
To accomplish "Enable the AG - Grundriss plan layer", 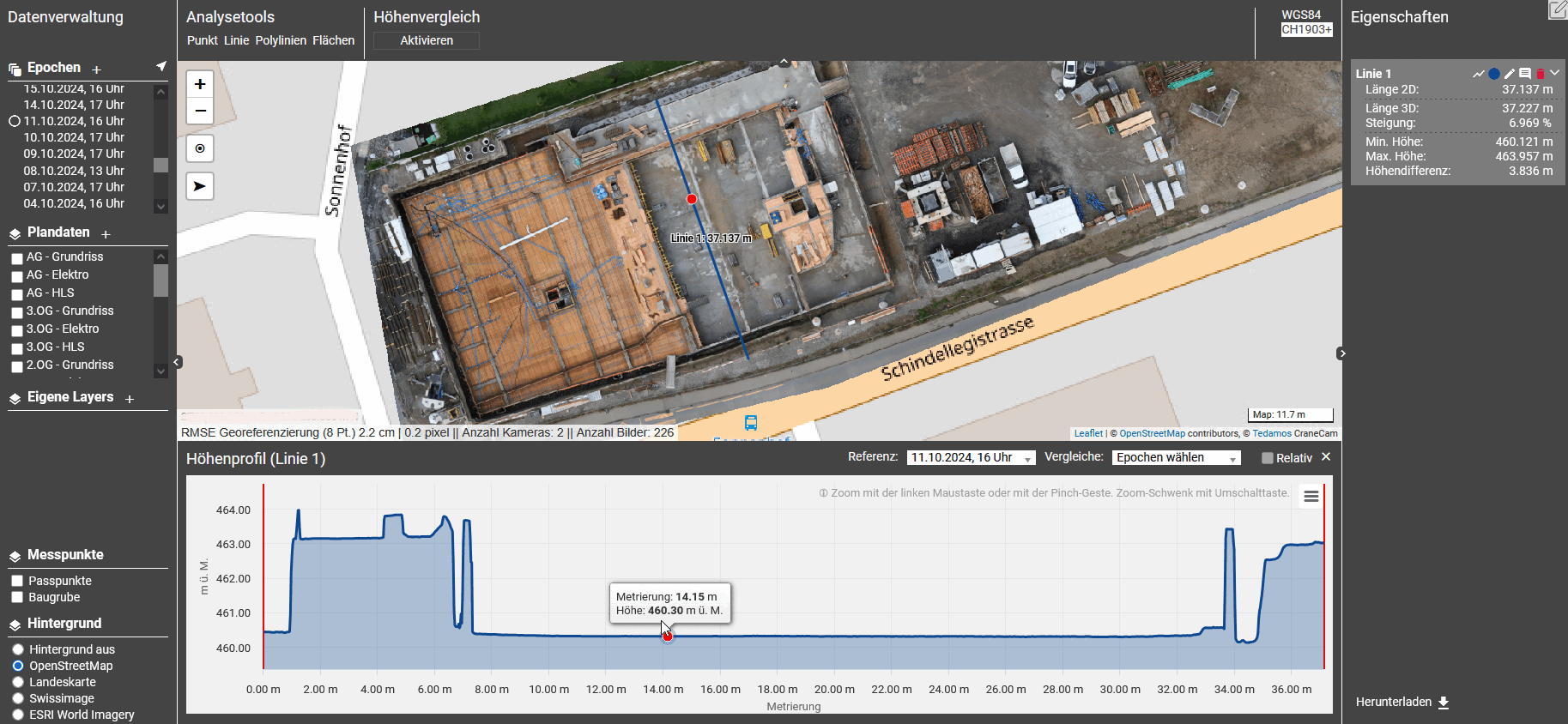I will 17,258.
